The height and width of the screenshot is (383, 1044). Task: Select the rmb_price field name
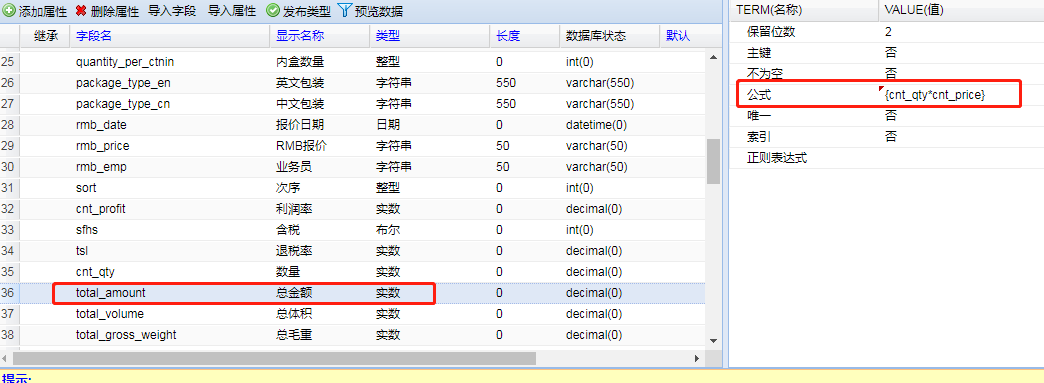coord(103,146)
